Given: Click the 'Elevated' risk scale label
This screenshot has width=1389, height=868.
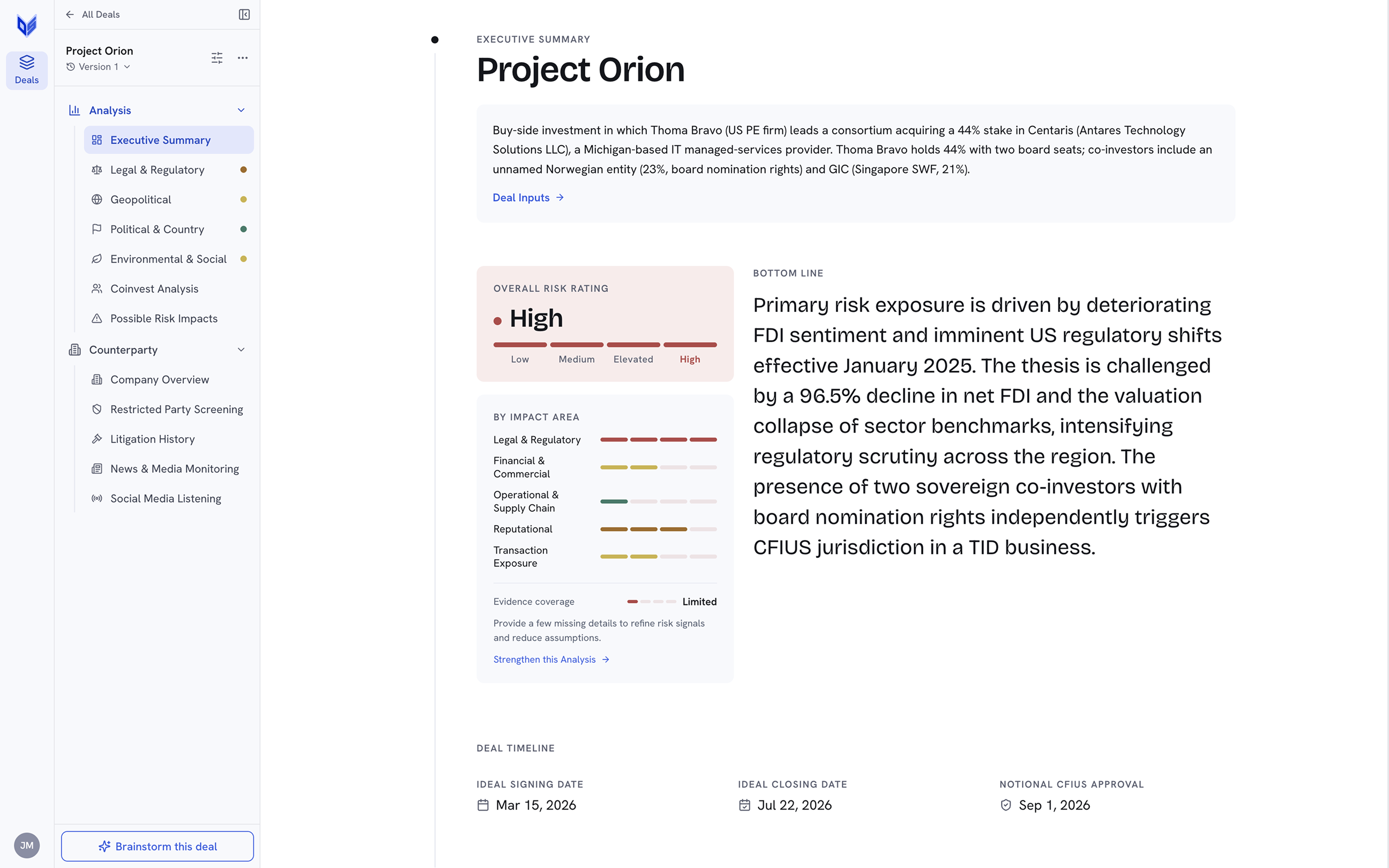Looking at the screenshot, I should [633, 360].
